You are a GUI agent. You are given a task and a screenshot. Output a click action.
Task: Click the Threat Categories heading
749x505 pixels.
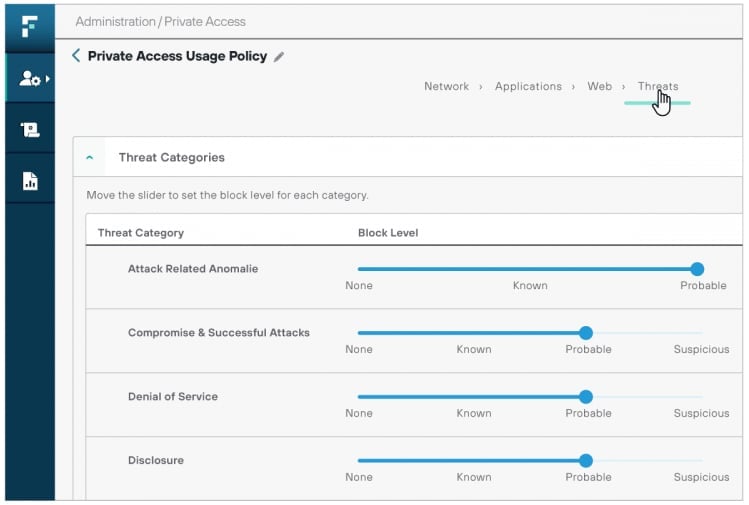pos(171,157)
